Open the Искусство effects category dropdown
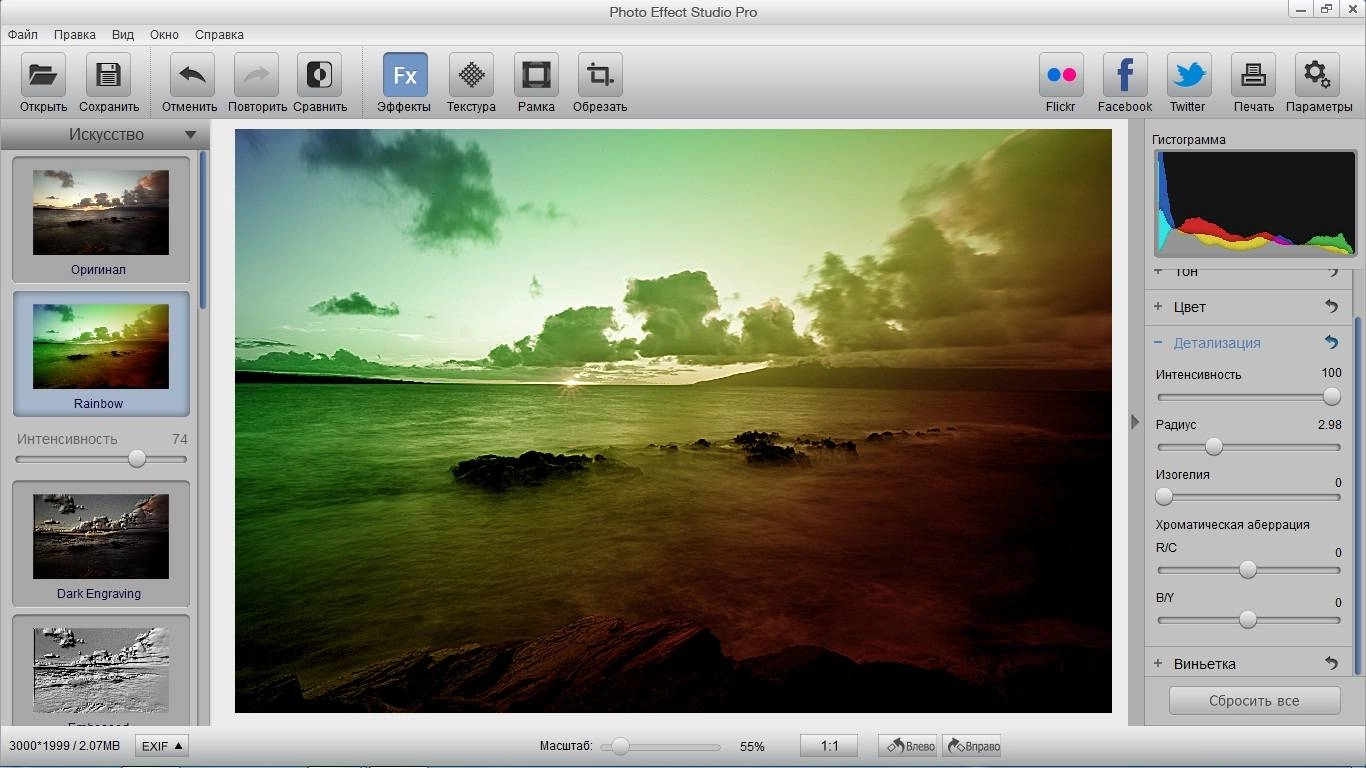This screenshot has height=768, width=1366. (x=105, y=134)
